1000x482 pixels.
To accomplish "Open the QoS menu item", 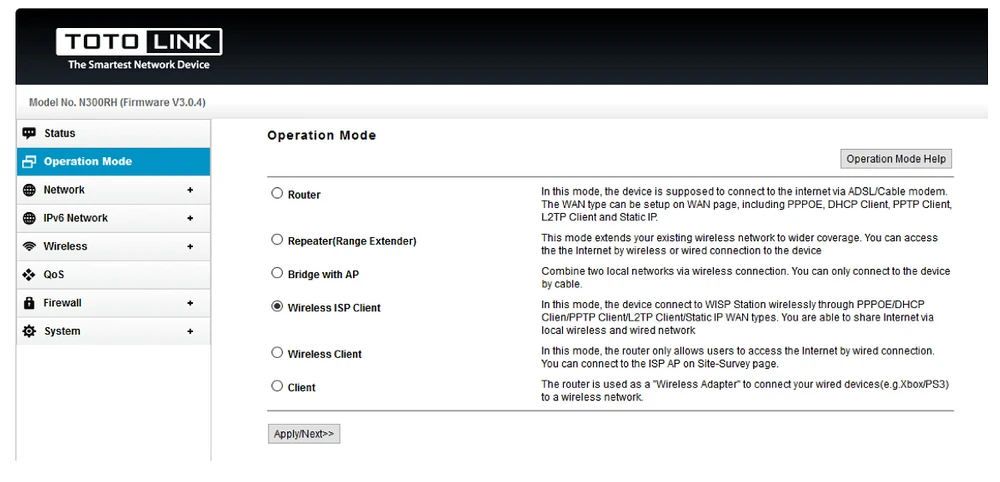I will (54, 275).
